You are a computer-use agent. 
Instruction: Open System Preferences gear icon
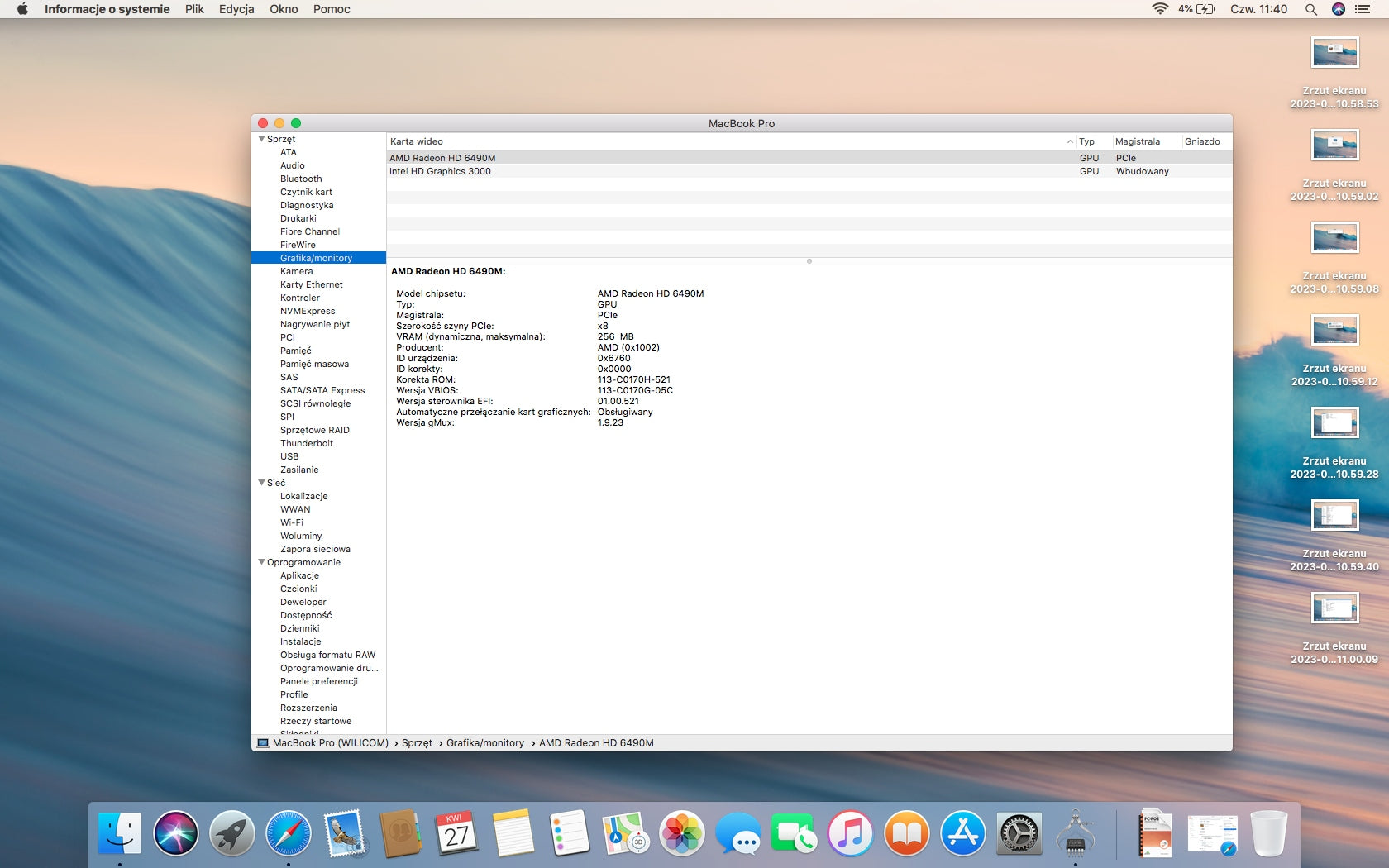click(x=1019, y=833)
